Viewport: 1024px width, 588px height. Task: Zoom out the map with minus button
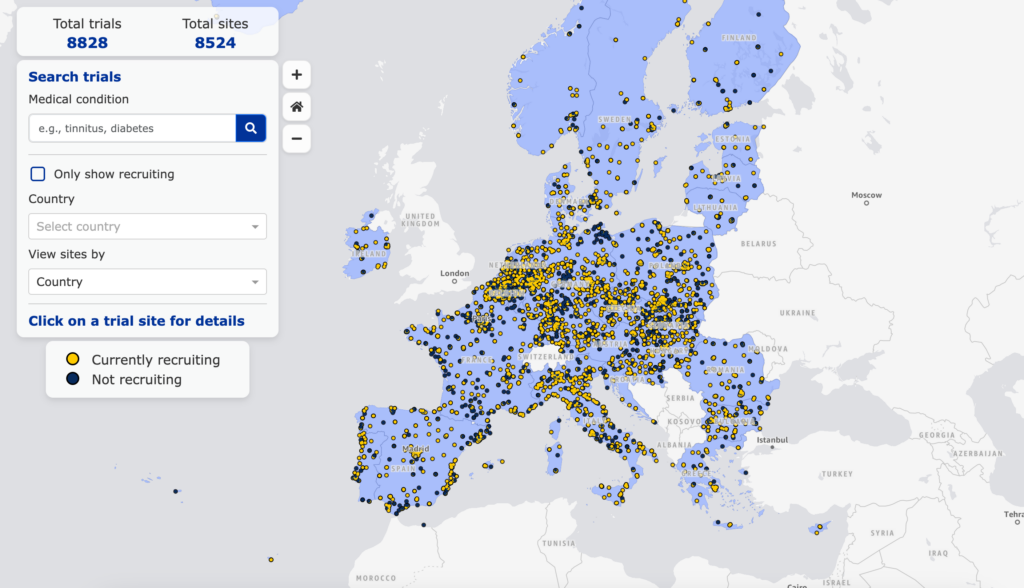[x=297, y=138]
